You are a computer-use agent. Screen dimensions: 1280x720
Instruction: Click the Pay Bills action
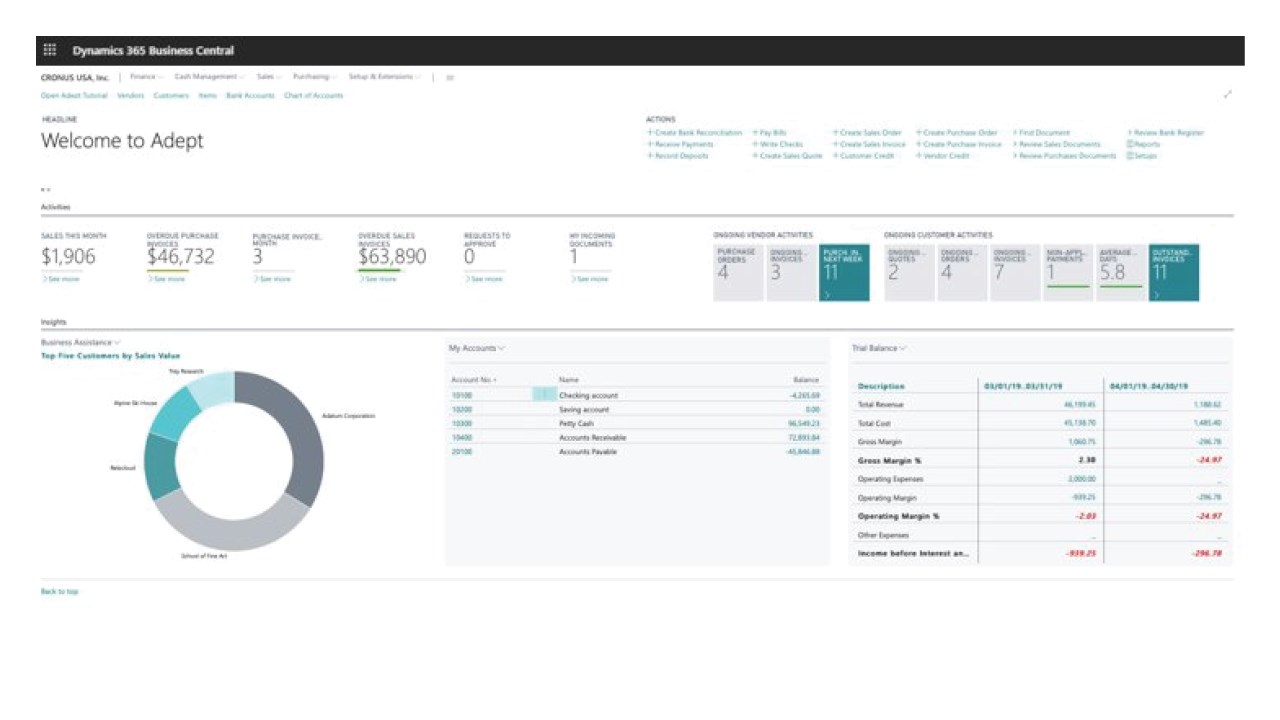point(770,133)
